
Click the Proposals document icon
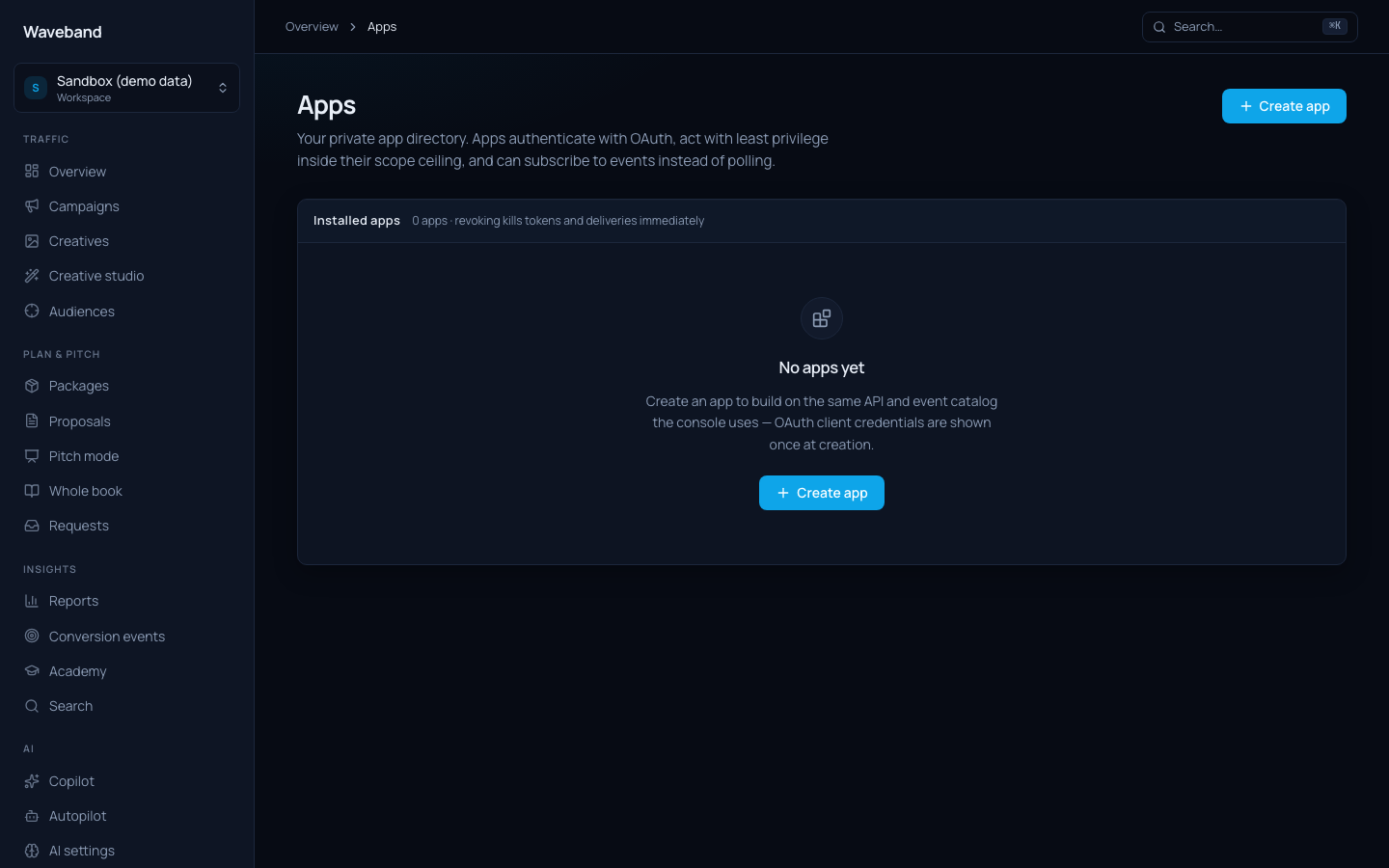pos(32,421)
